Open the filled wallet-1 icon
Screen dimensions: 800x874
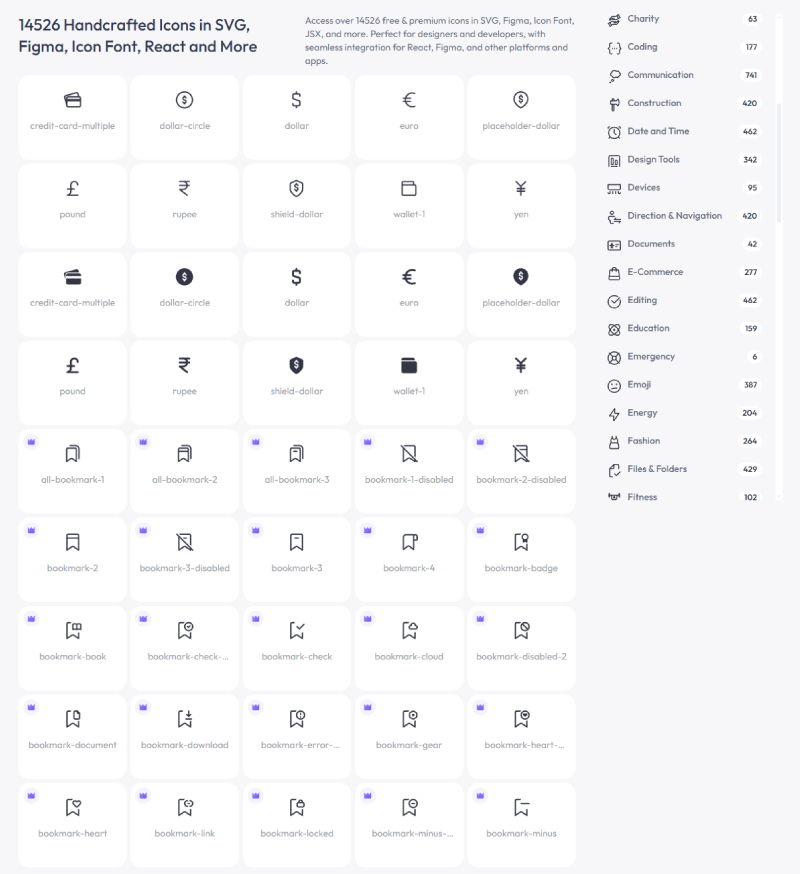click(409, 383)
